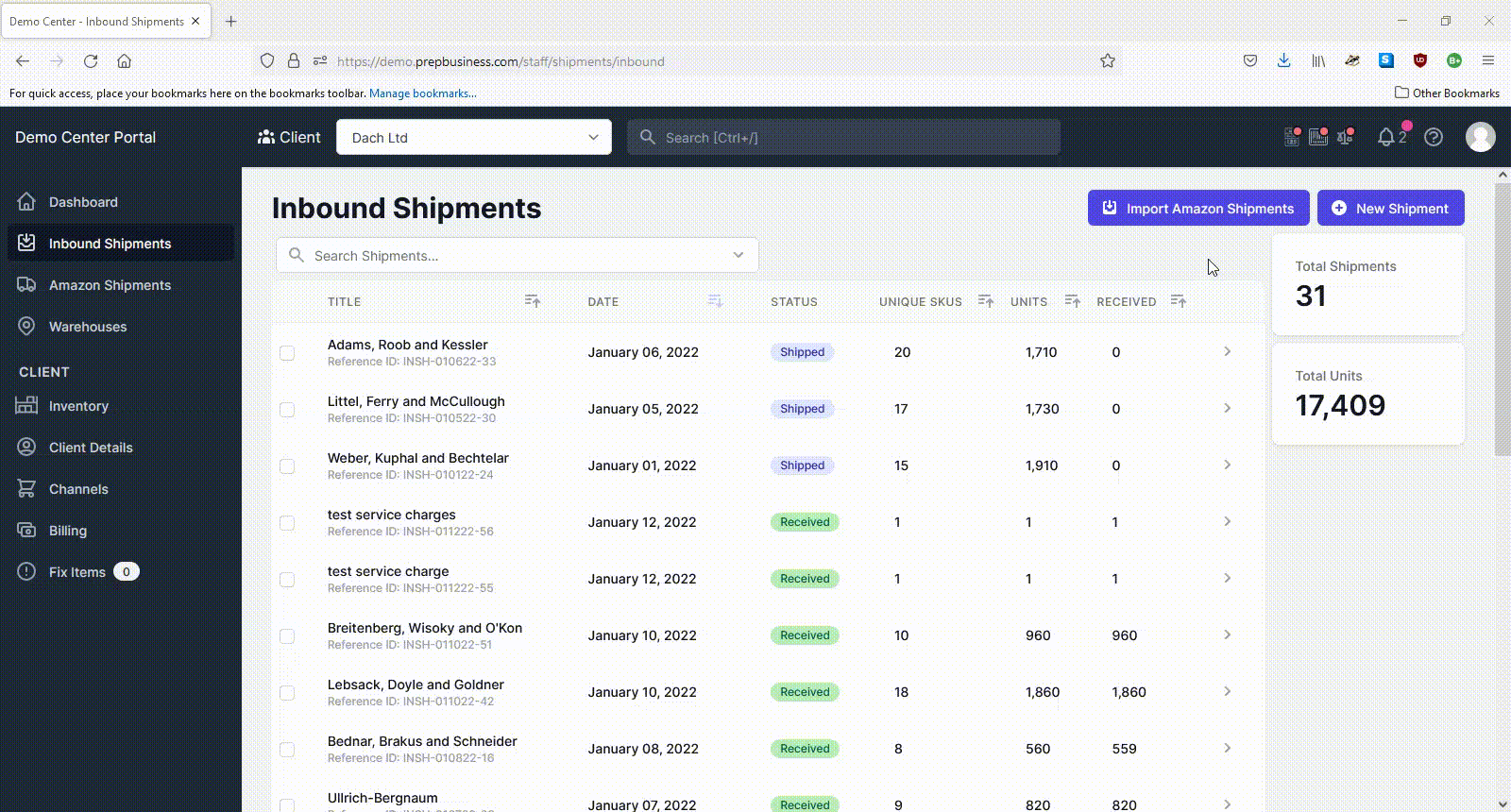Click the New Shipment button
The height and width of the screenshot is (812, 1511).
(x=1390, y=208)
